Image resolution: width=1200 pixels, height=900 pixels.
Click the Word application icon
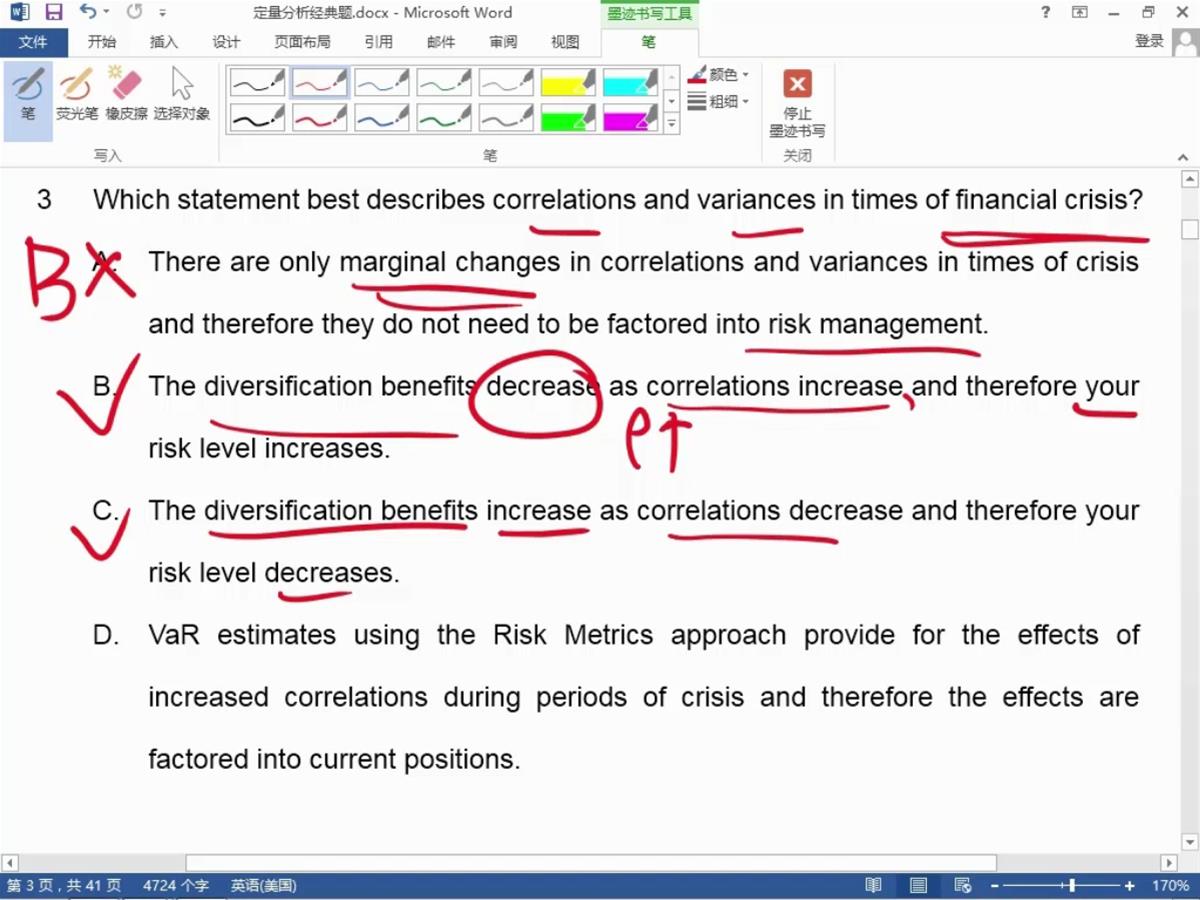[20, 13]
